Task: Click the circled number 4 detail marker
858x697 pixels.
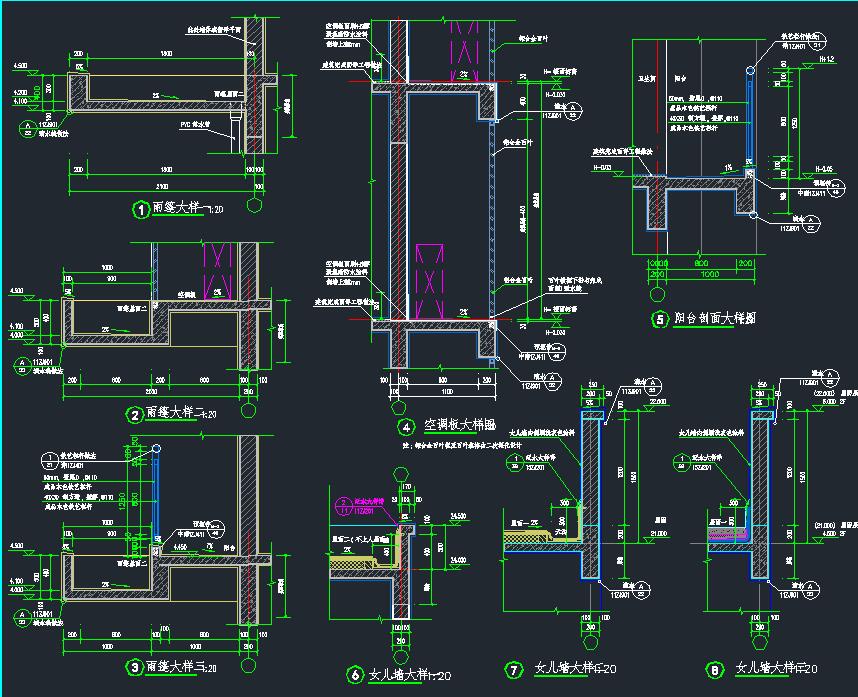Action: coord(405,427)
